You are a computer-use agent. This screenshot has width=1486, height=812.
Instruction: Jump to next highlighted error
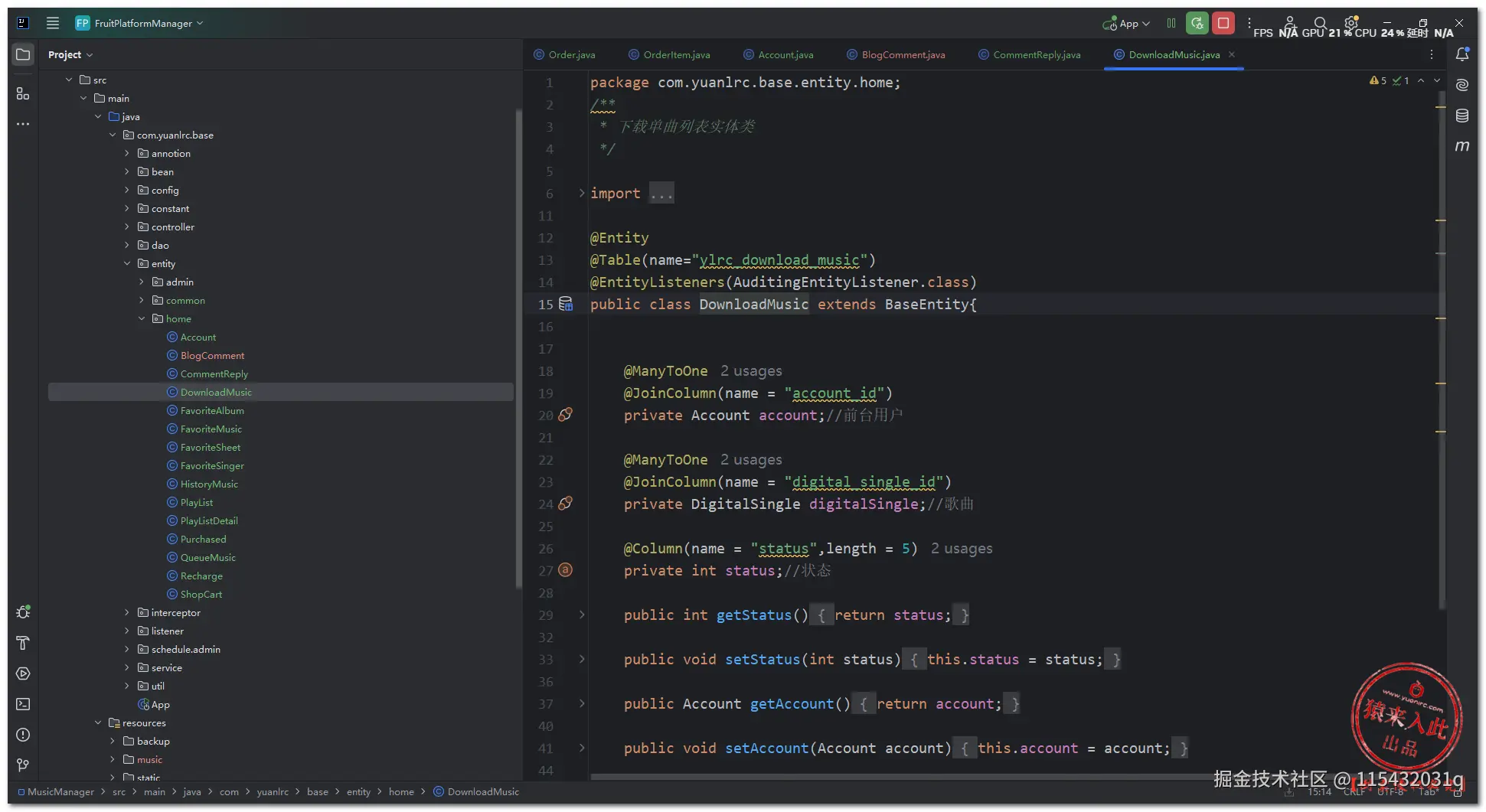click(x=1437, y=80)
